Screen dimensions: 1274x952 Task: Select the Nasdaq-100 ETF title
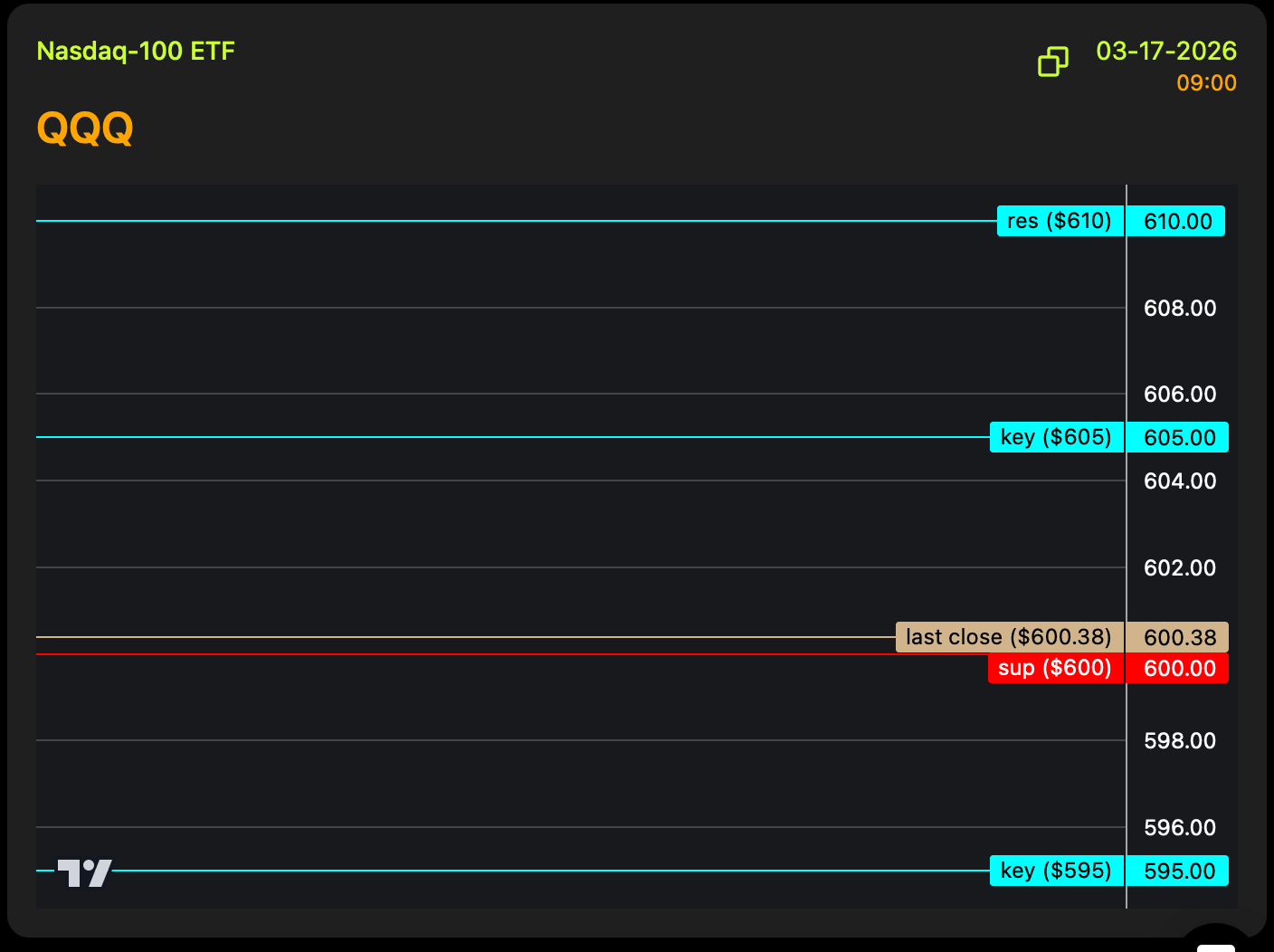coord(136,51)
